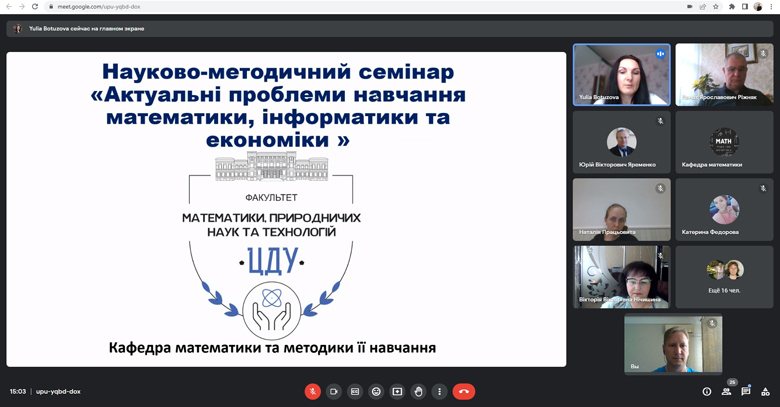
Task: Bookmark this page with the star icon
Action: [715, 6]
